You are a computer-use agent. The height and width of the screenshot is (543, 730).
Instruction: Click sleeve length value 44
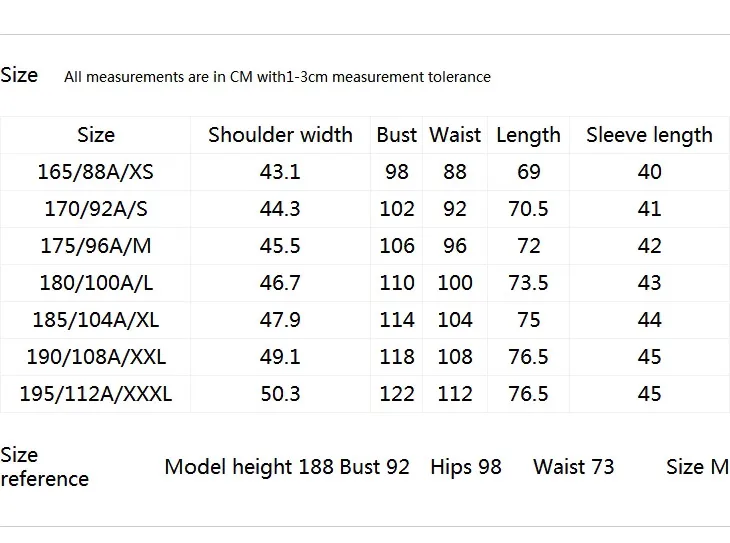[649, 319]
